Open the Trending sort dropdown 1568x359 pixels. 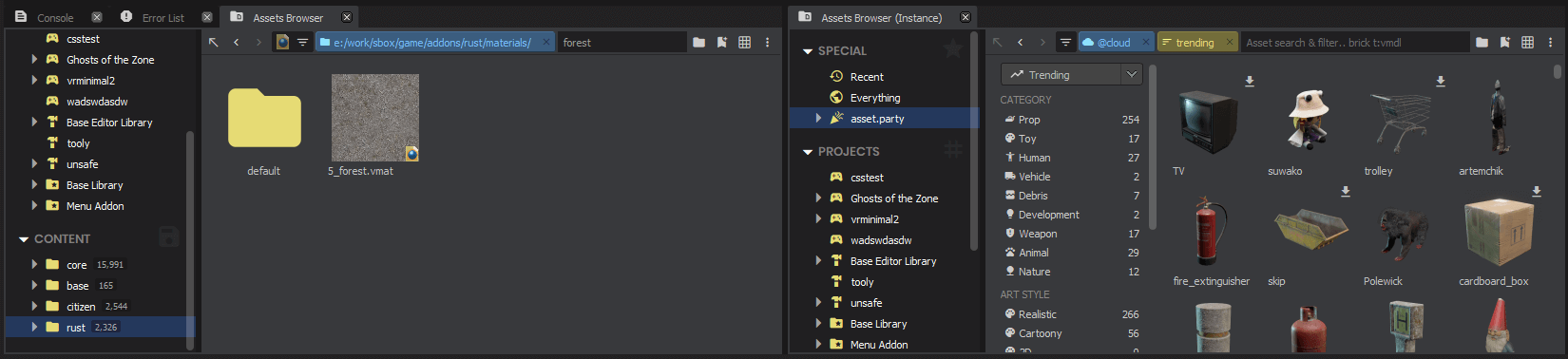pos(1071,74)
